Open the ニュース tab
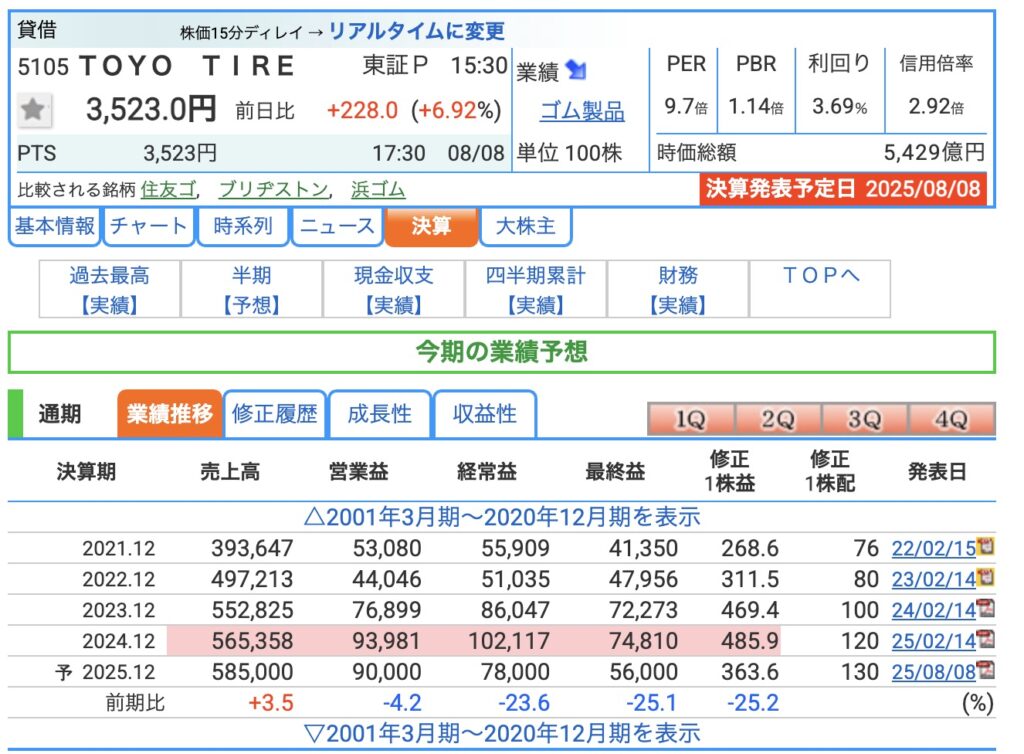The height and width of the screenshot is (754, 1024). tap(337, 226)
